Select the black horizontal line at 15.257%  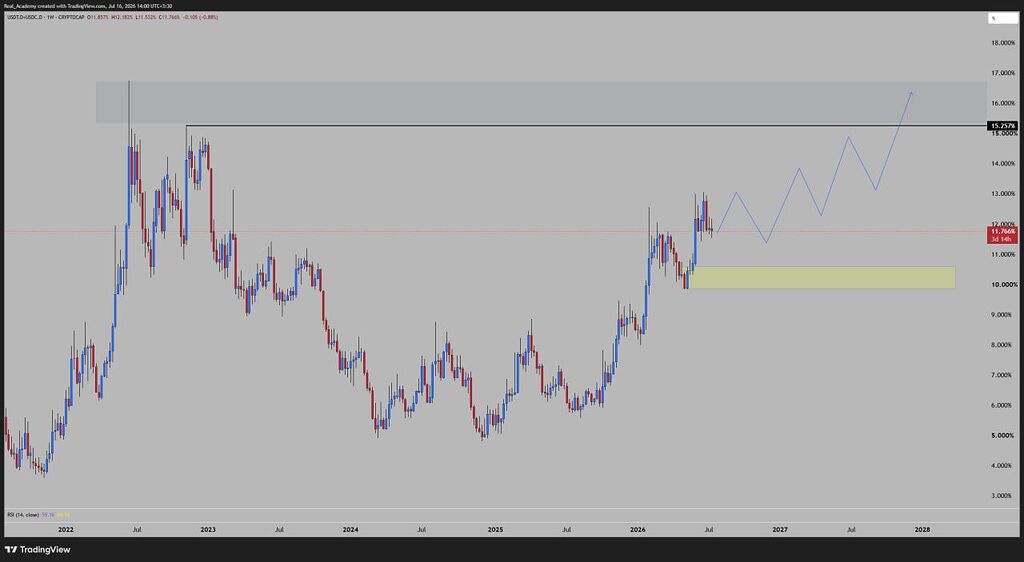586,125
